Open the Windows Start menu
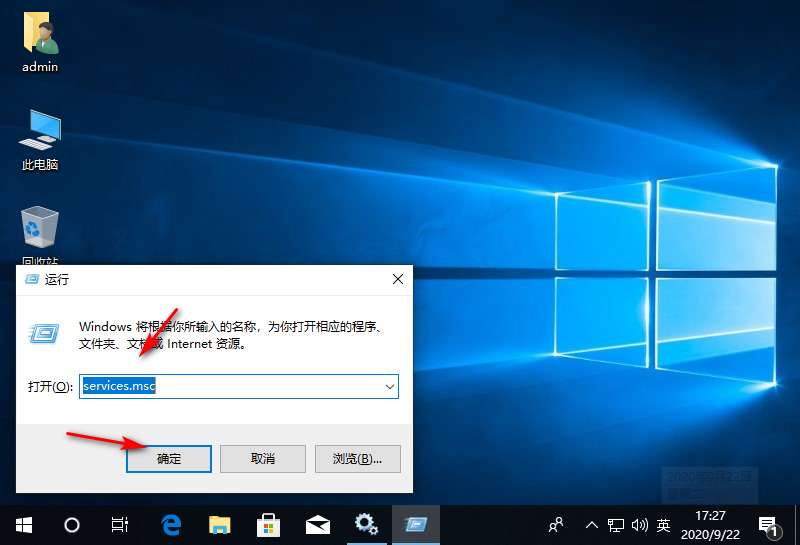 pyautogui.click(x=23, y=524)
